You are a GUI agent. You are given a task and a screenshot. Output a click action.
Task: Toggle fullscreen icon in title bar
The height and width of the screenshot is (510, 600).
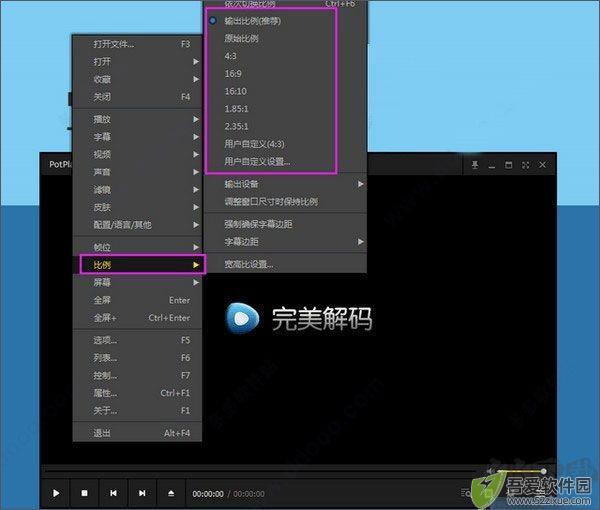(525, 165)
